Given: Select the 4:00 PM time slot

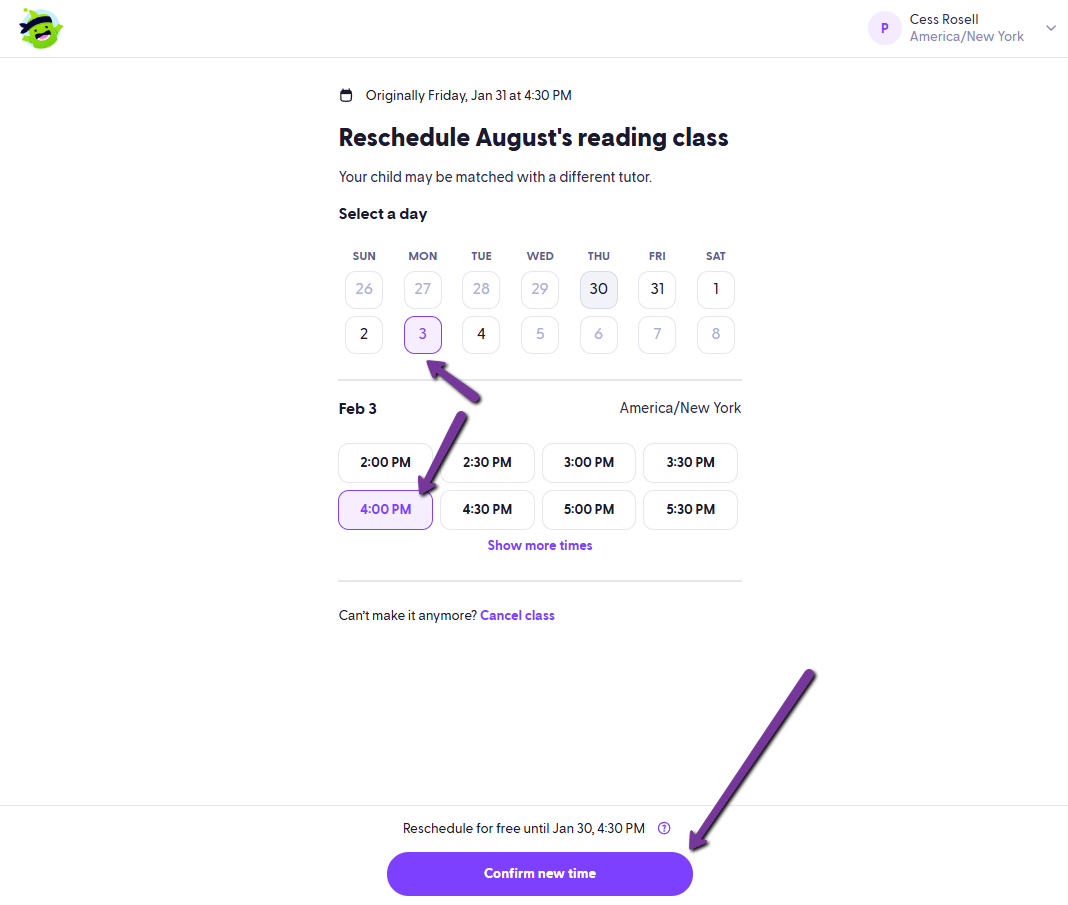Looking at the screenshot, I should [x=386, y=510].
